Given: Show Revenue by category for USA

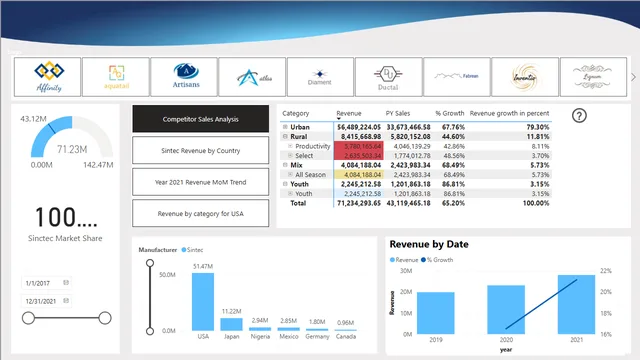Looking at the screenshot, I should [200, 213].
